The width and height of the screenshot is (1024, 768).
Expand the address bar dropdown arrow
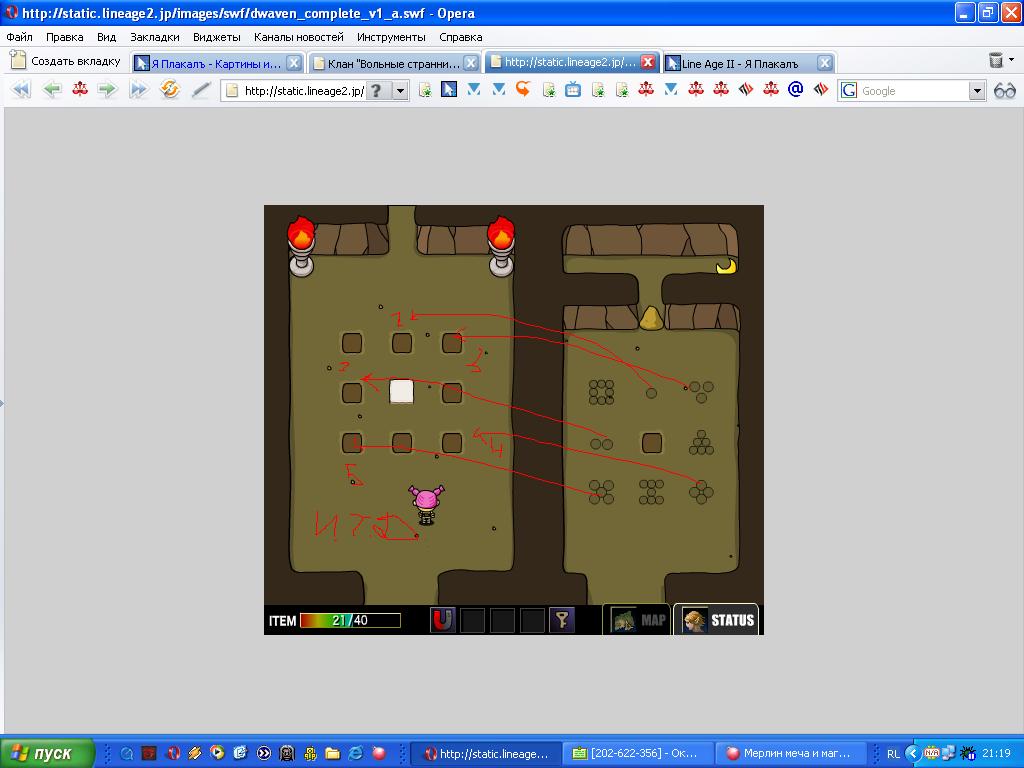click(x=400, y=91)
